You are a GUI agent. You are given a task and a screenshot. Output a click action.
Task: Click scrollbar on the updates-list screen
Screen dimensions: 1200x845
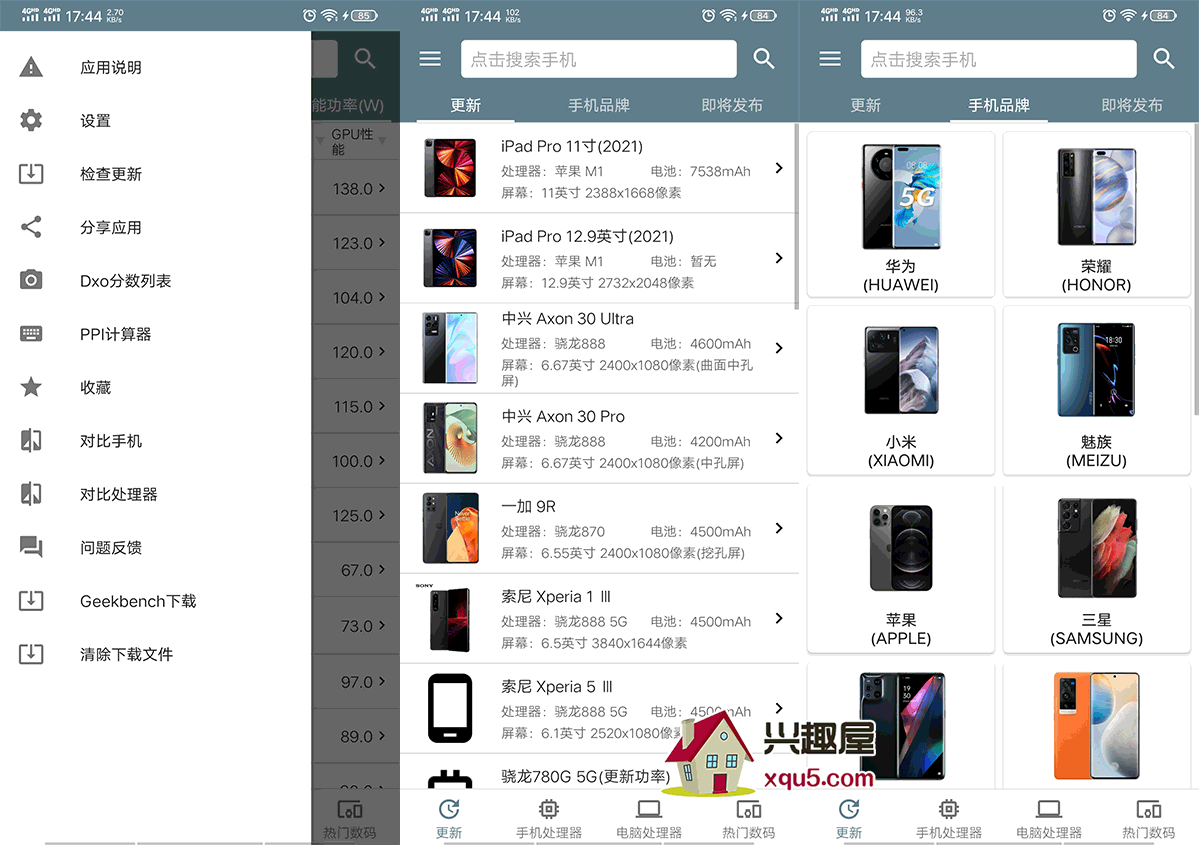tap(796, 216)
